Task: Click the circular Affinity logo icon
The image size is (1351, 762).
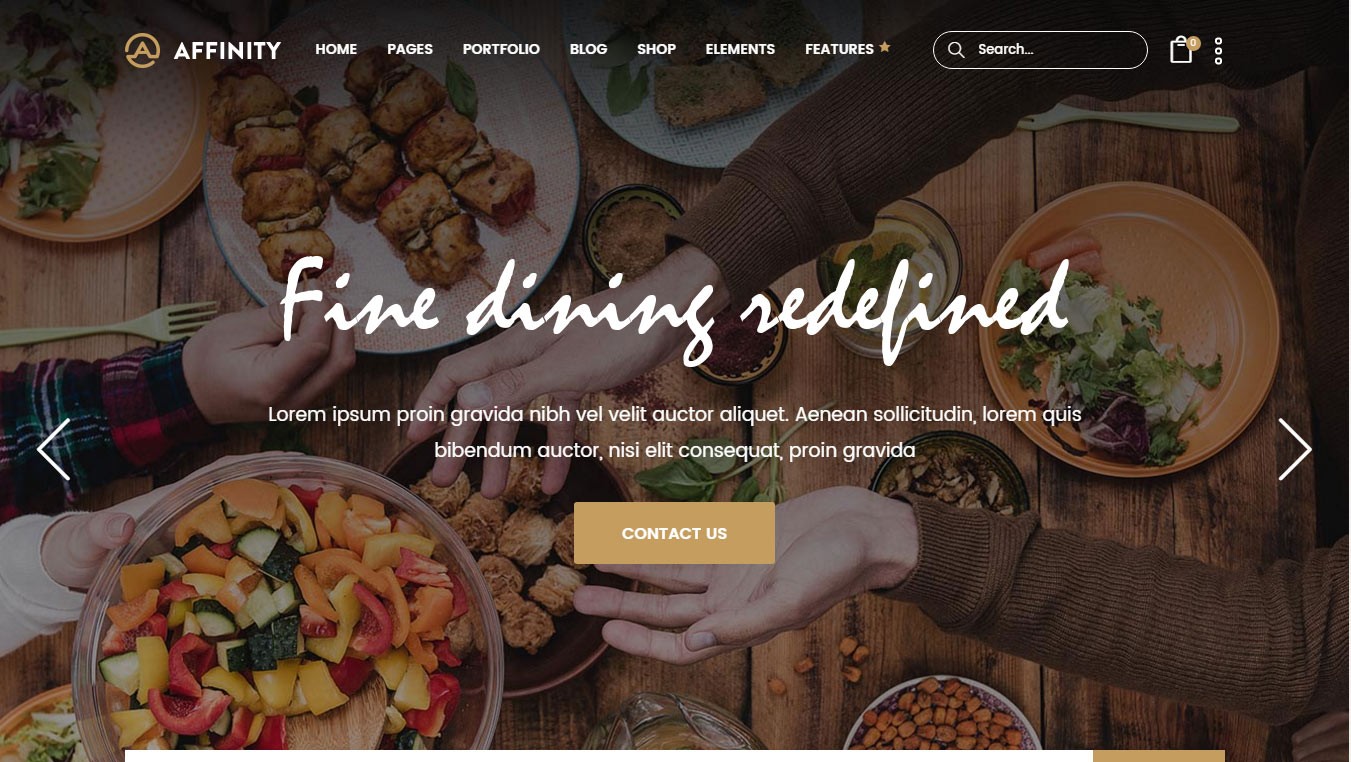Action: pyautogui.click(x=142, y=50)
